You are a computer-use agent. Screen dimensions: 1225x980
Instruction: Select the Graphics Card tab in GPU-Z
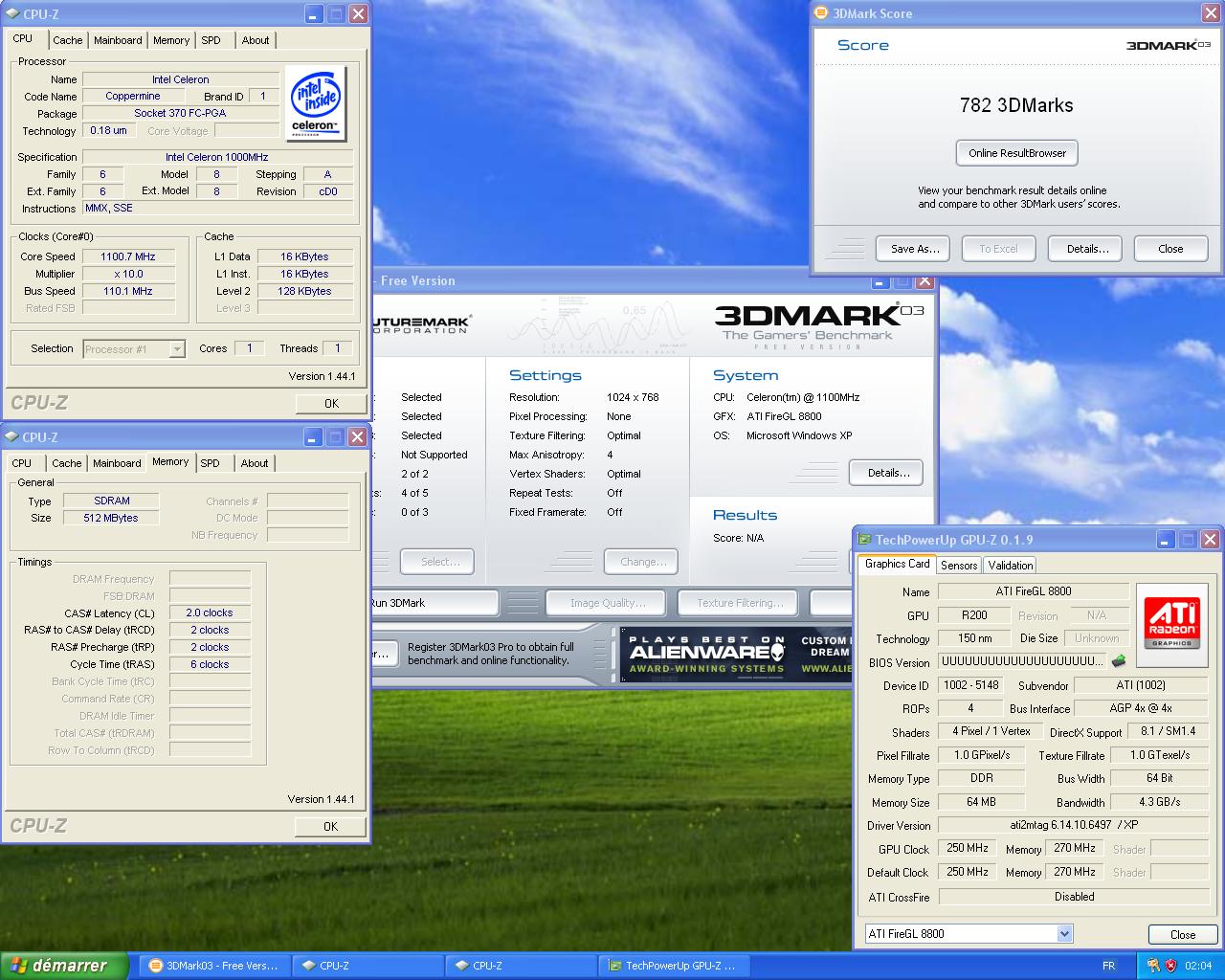897,565
